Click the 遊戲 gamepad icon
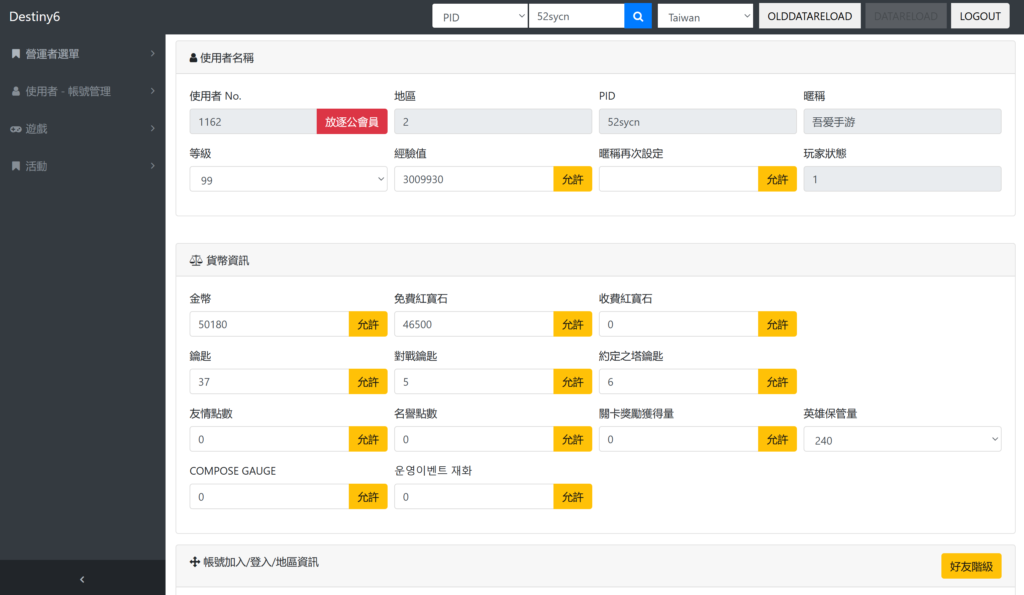The image size is (1024, 595). pos(16,129)
